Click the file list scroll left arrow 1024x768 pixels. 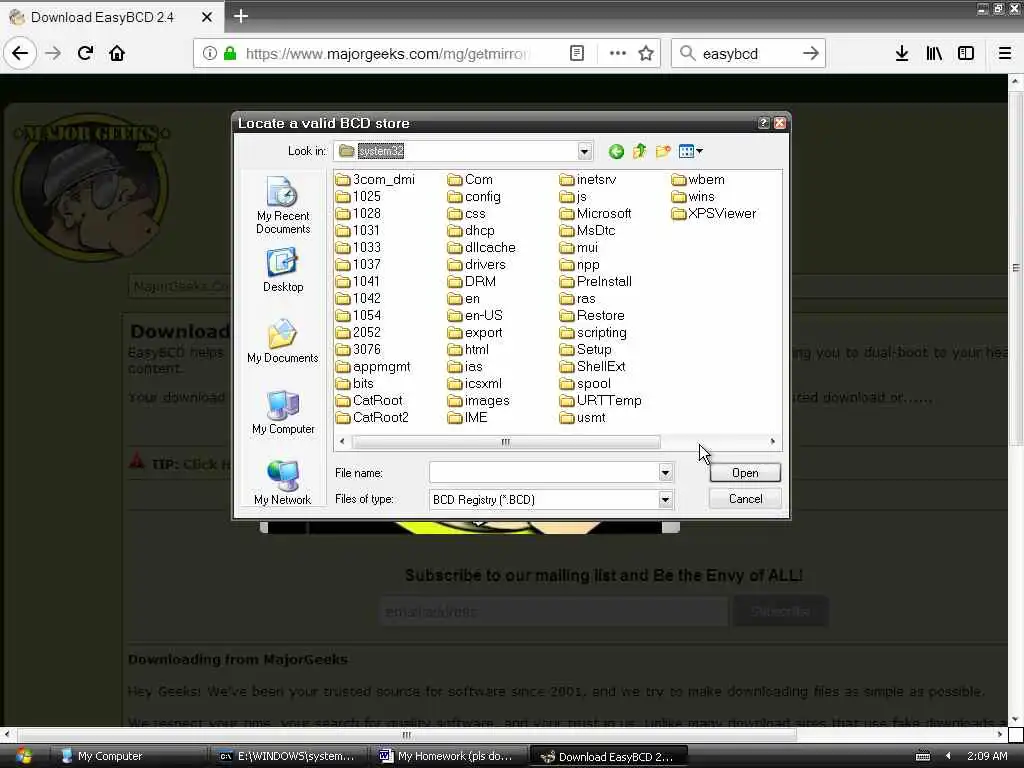pyautogui.click(x=342, y=442)
